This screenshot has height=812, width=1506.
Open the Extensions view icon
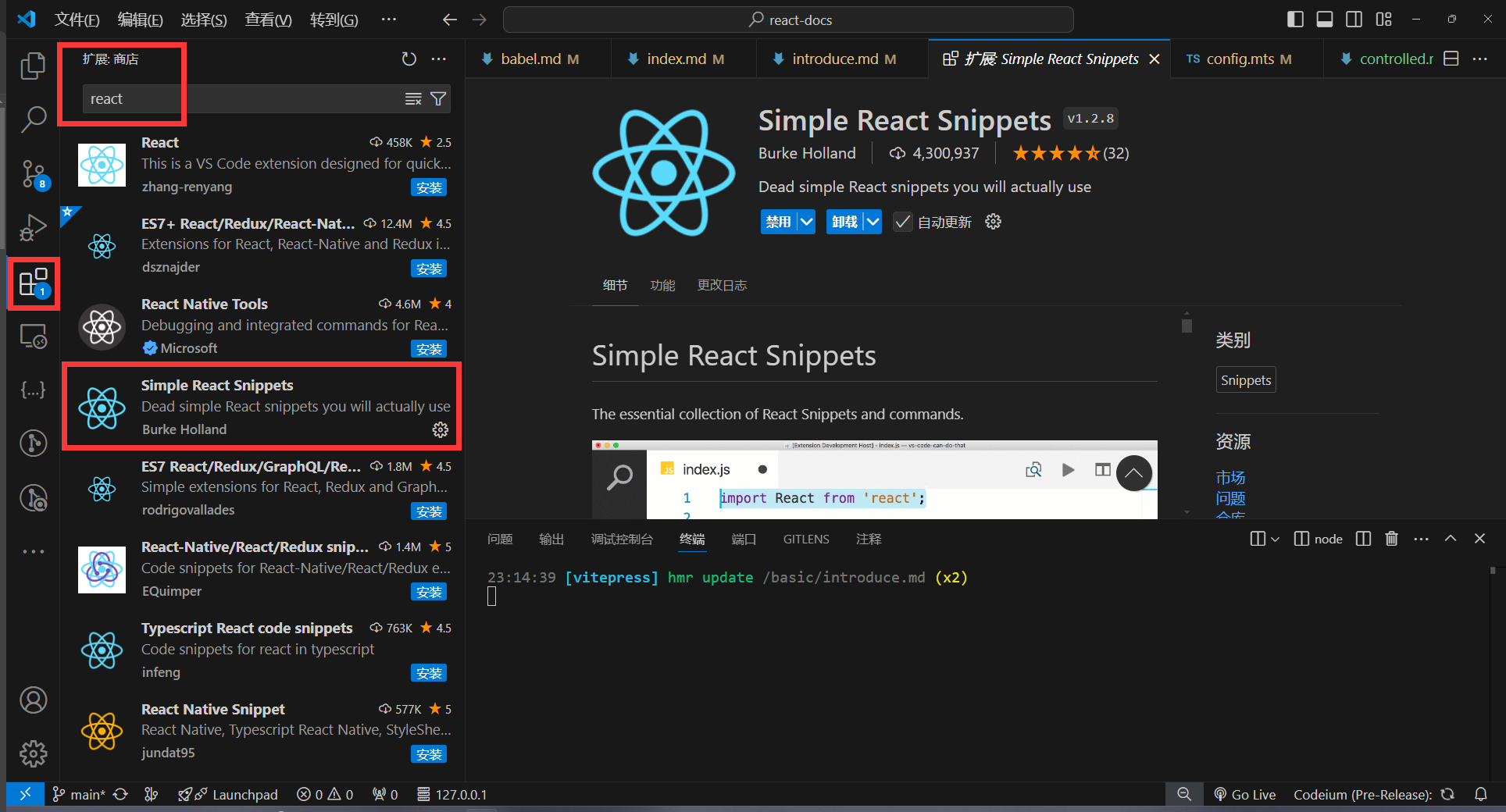point(33,283)
